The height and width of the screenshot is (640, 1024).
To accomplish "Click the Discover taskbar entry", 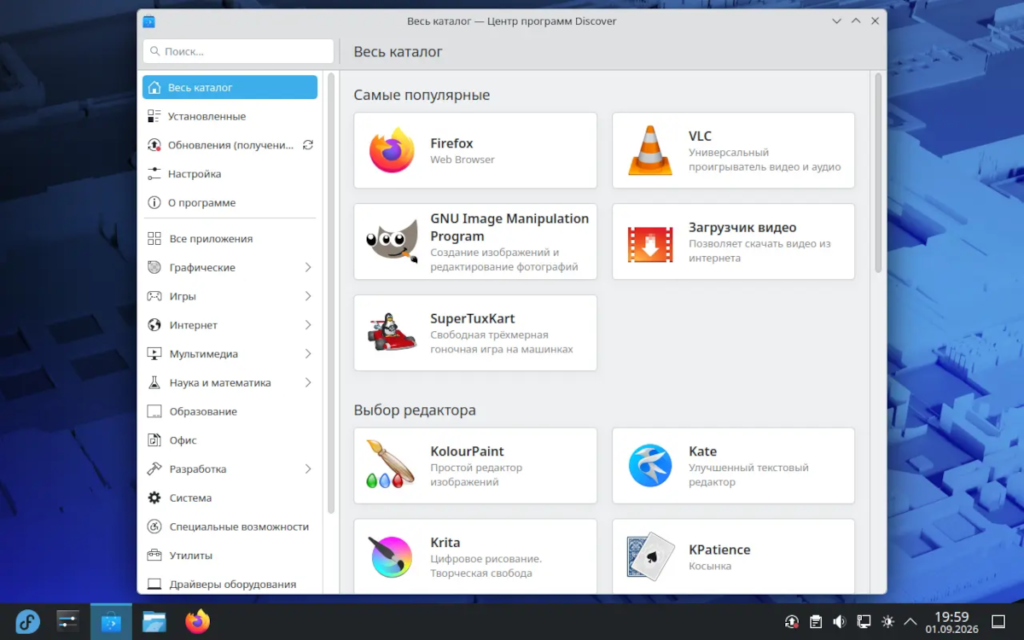I will (x=111, y=622).
